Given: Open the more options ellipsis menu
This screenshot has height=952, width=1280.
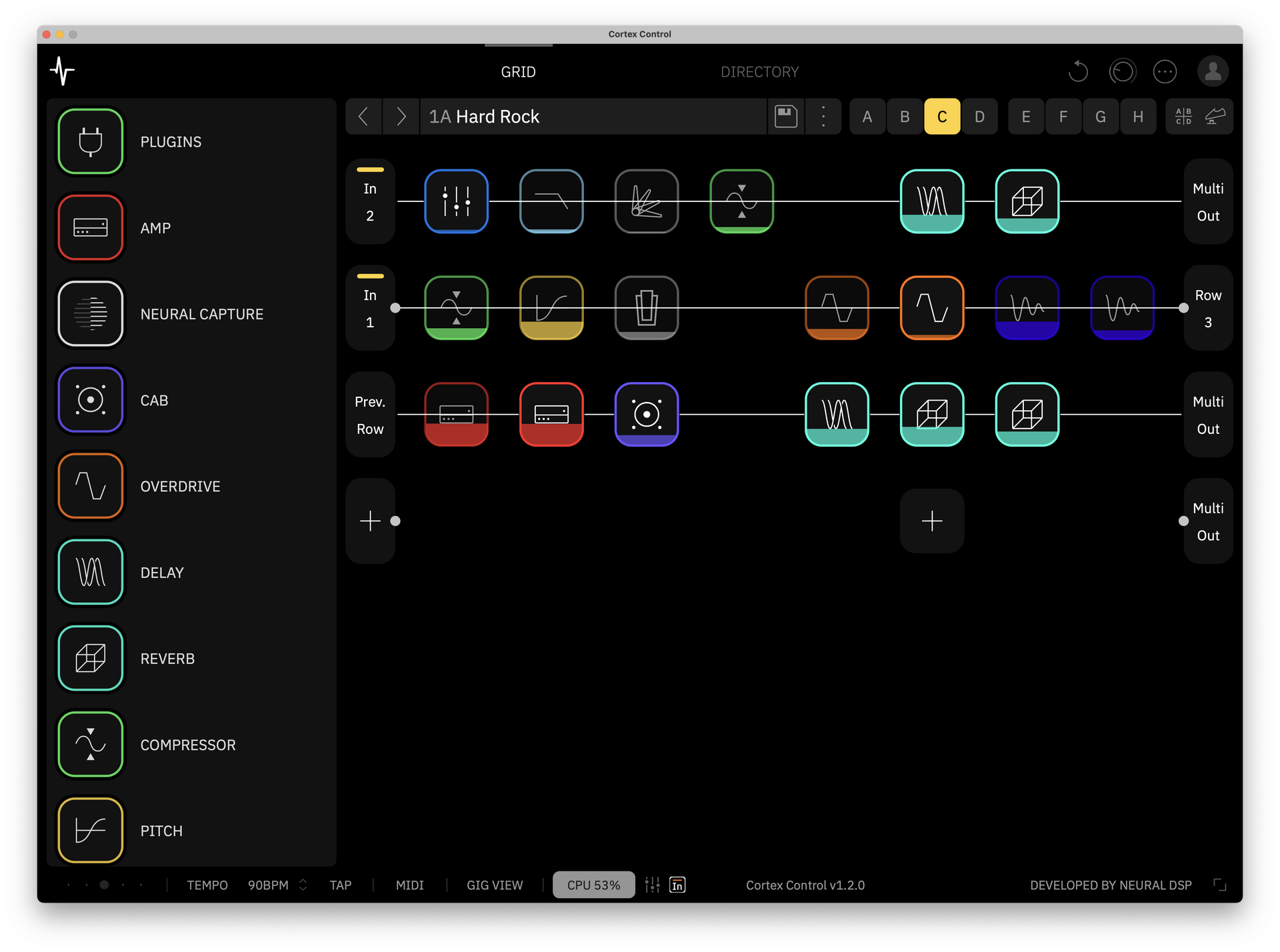Looking at the screenshot, I should click(1165, 71).
